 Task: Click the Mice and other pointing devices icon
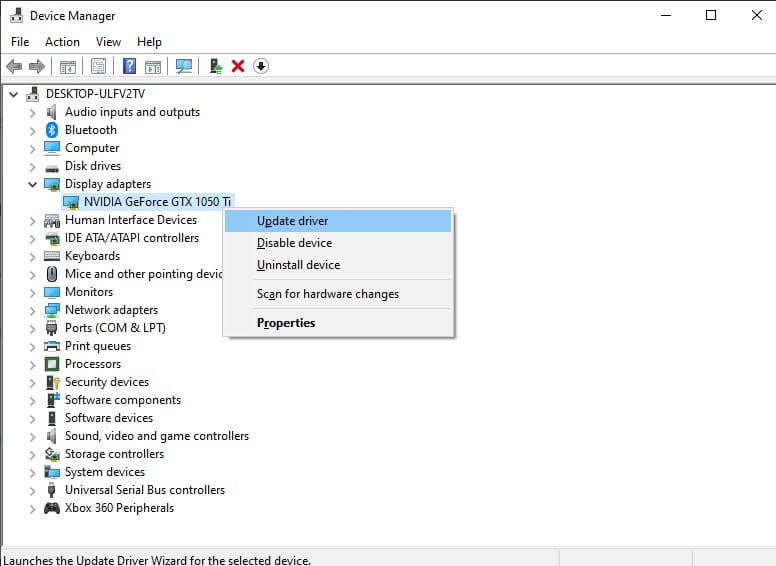[52, 274]
